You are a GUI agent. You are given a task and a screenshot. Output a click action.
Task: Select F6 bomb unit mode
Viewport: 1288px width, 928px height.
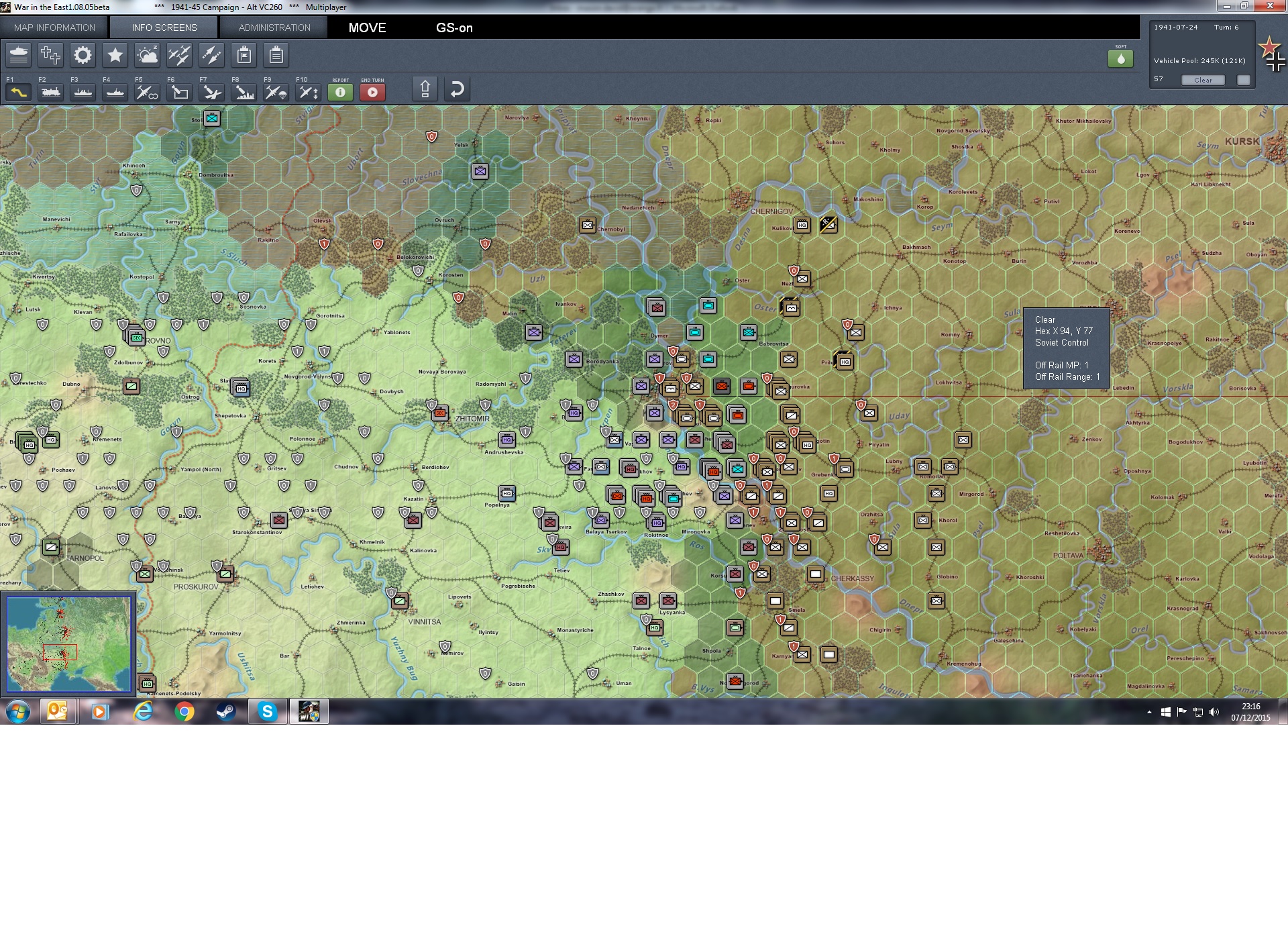180,92
